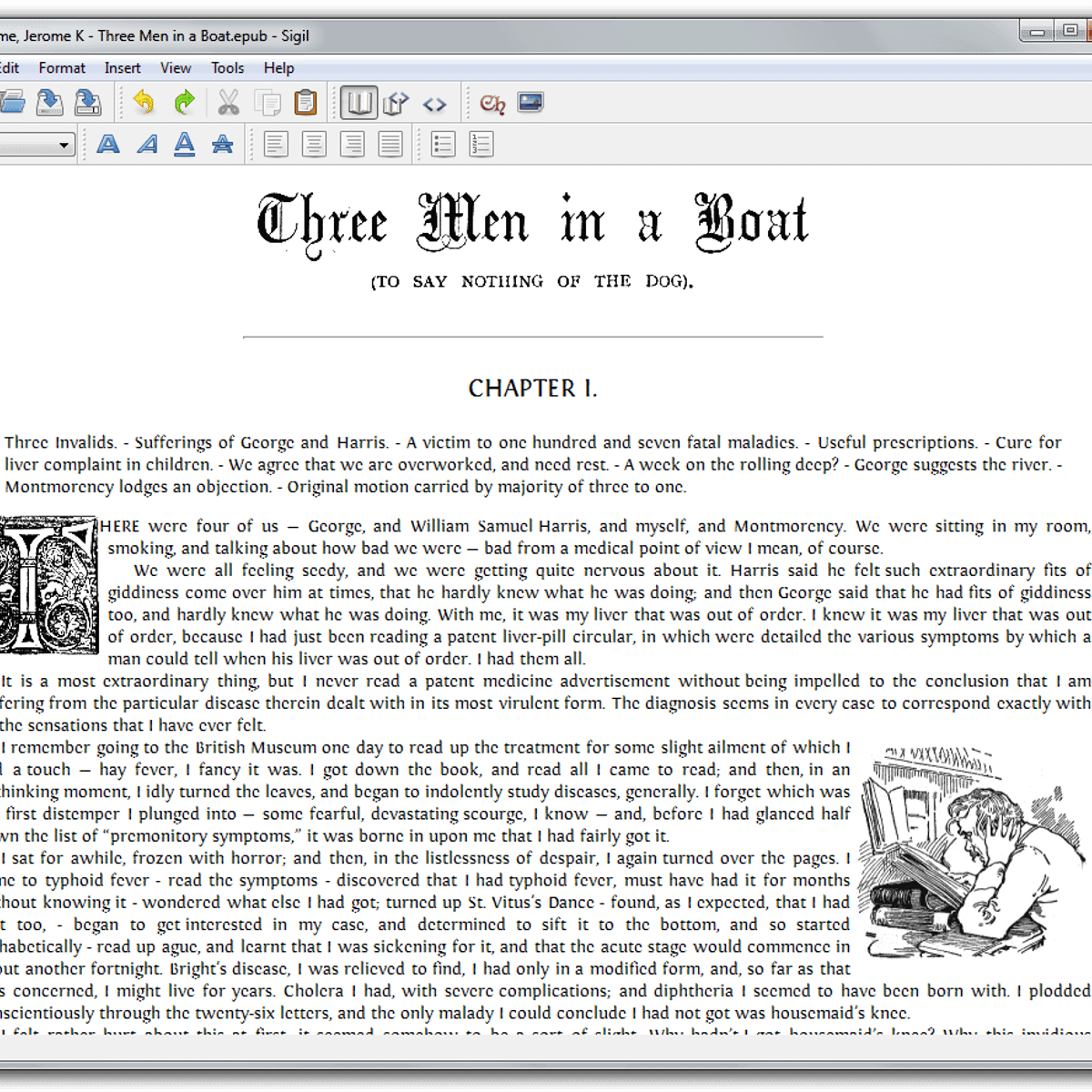Click the illustration of man reading book
The height and width of the screenshot is (1092, 1092).
pos(973,851)
